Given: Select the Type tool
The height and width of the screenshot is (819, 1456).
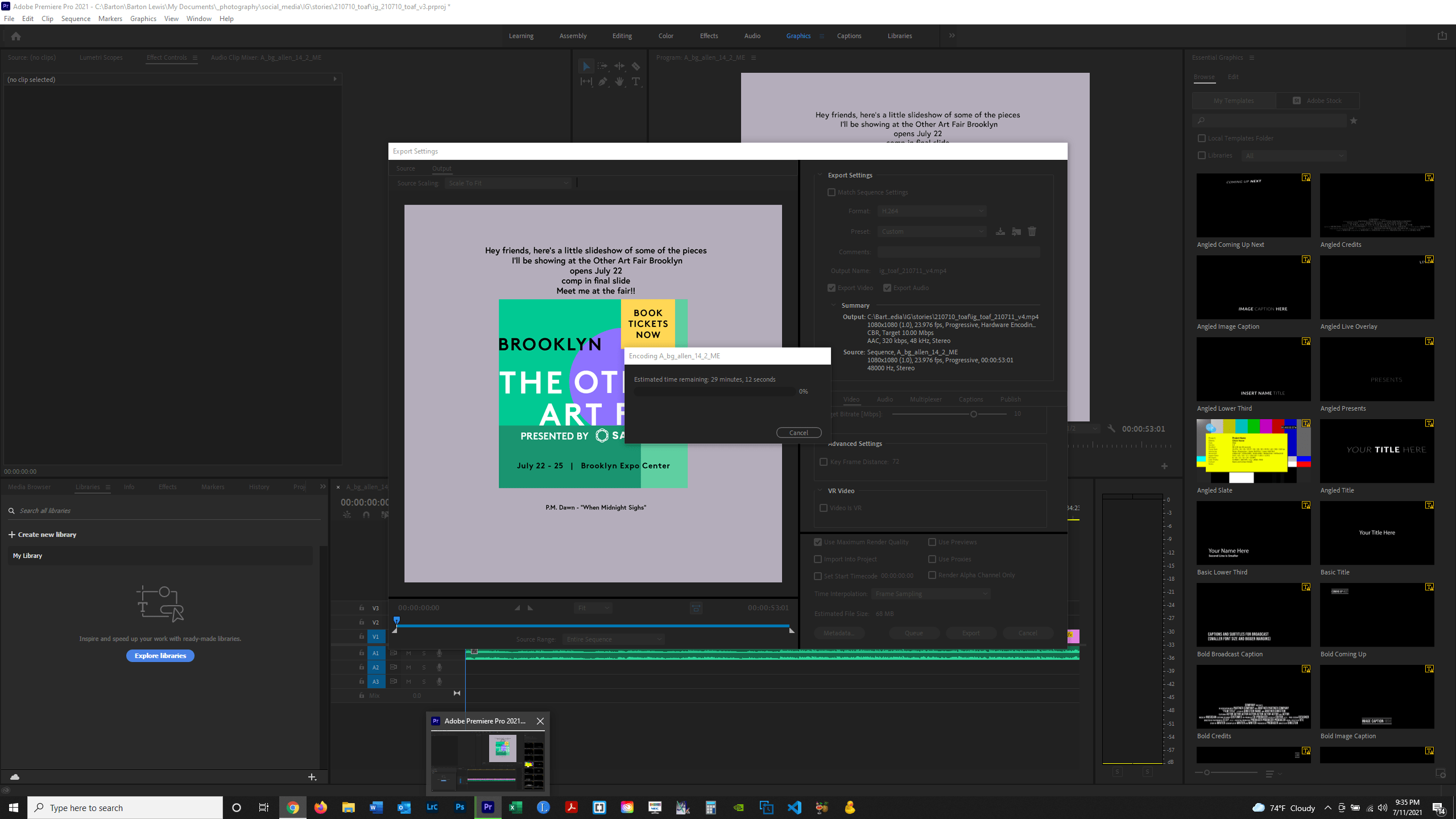Looking at the screenshot, I should tap(635, 81).
